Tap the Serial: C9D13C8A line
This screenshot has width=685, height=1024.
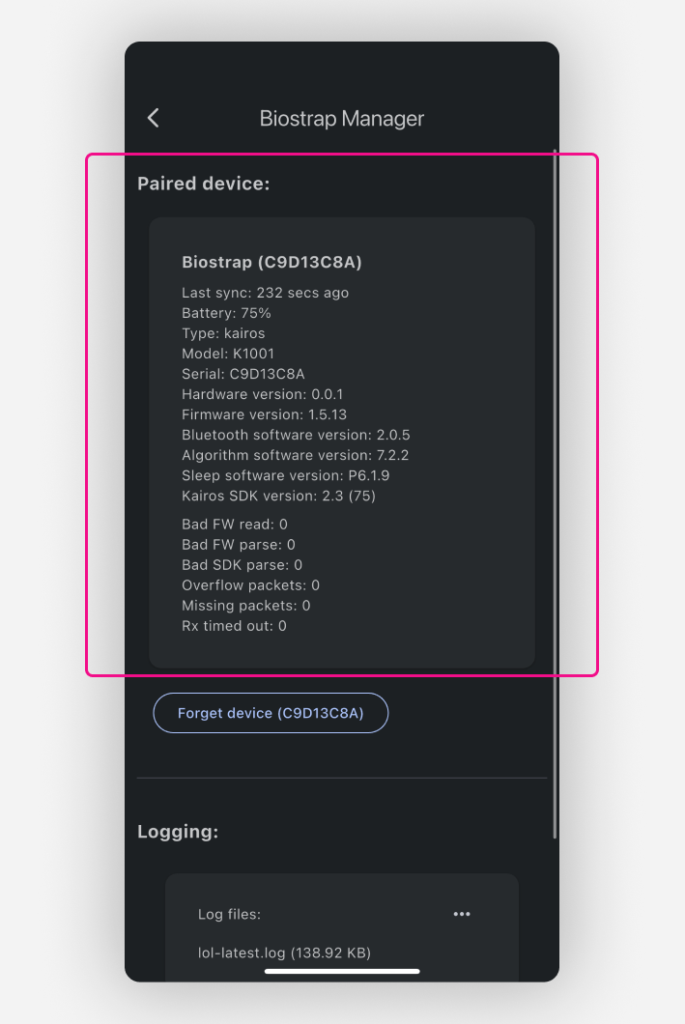pyautogui.click(x=243, y=374)
